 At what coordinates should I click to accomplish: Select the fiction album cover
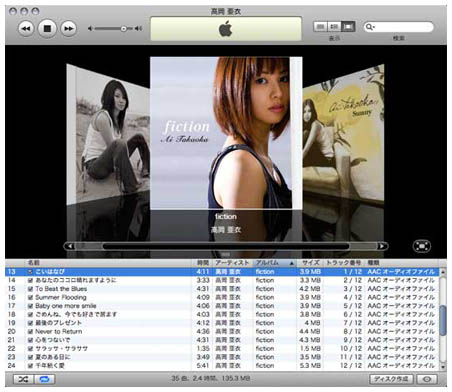pyautogui.click(x=226, y=133)
